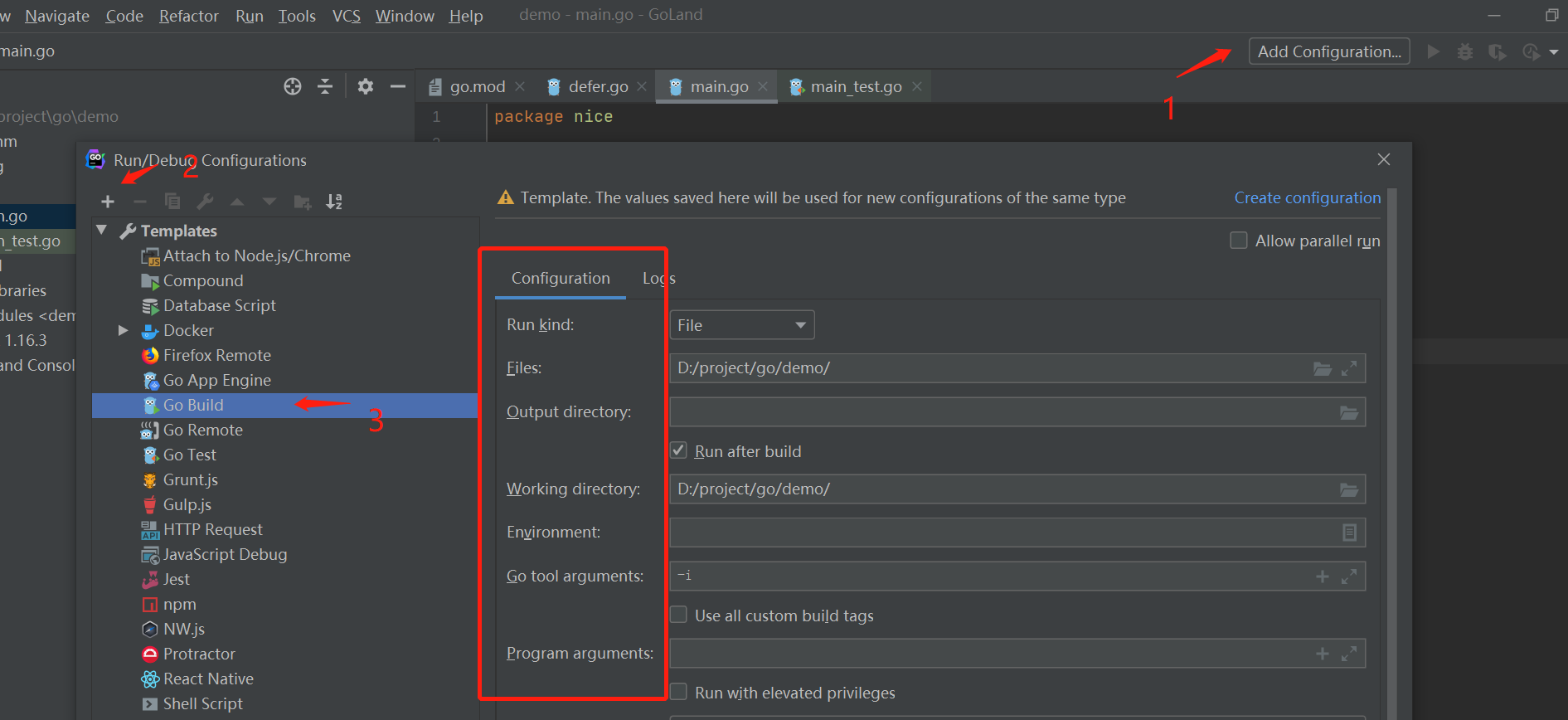
Task: Click the Debug bug icon in main toolbar
Action: (1465, 51)
